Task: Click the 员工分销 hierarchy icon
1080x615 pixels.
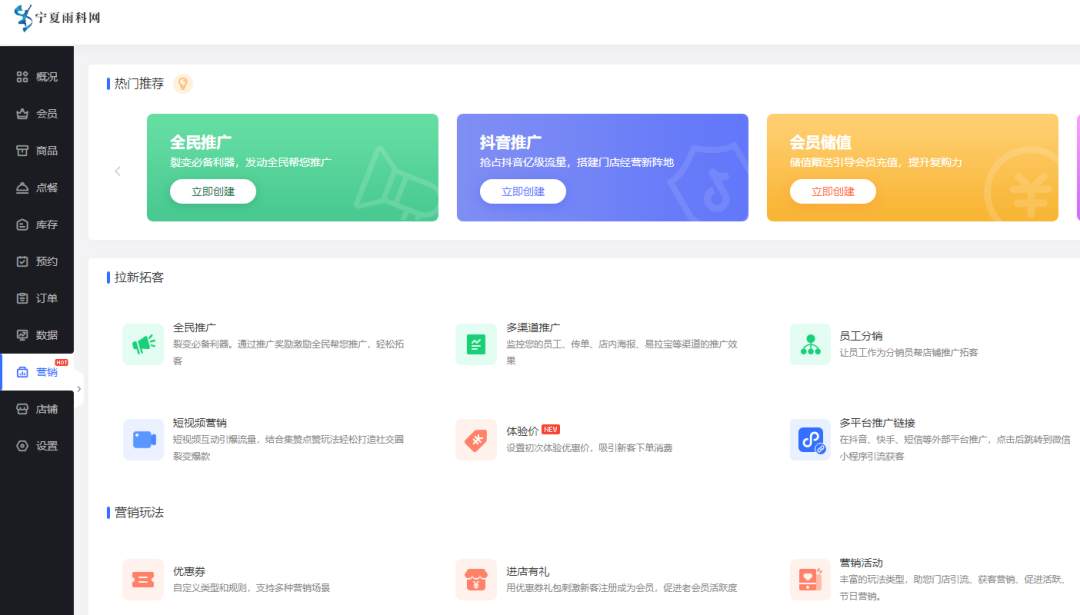Action: click(810, 344)
